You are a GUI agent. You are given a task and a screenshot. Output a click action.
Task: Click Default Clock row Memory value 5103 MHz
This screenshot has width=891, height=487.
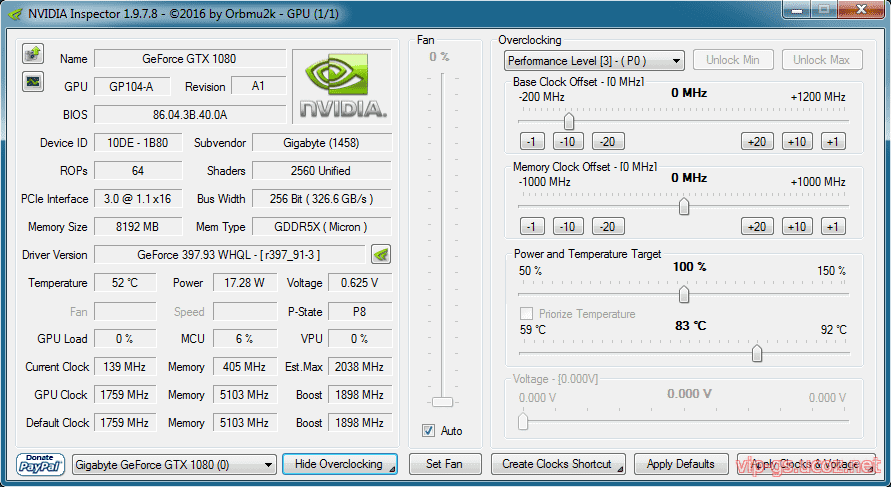tap(245, 423)
